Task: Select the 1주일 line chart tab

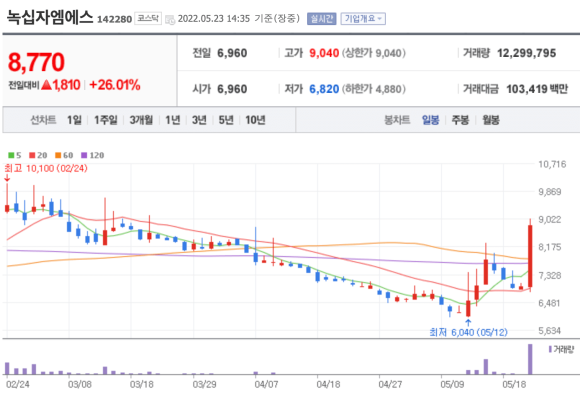Action: click(105, 120)
